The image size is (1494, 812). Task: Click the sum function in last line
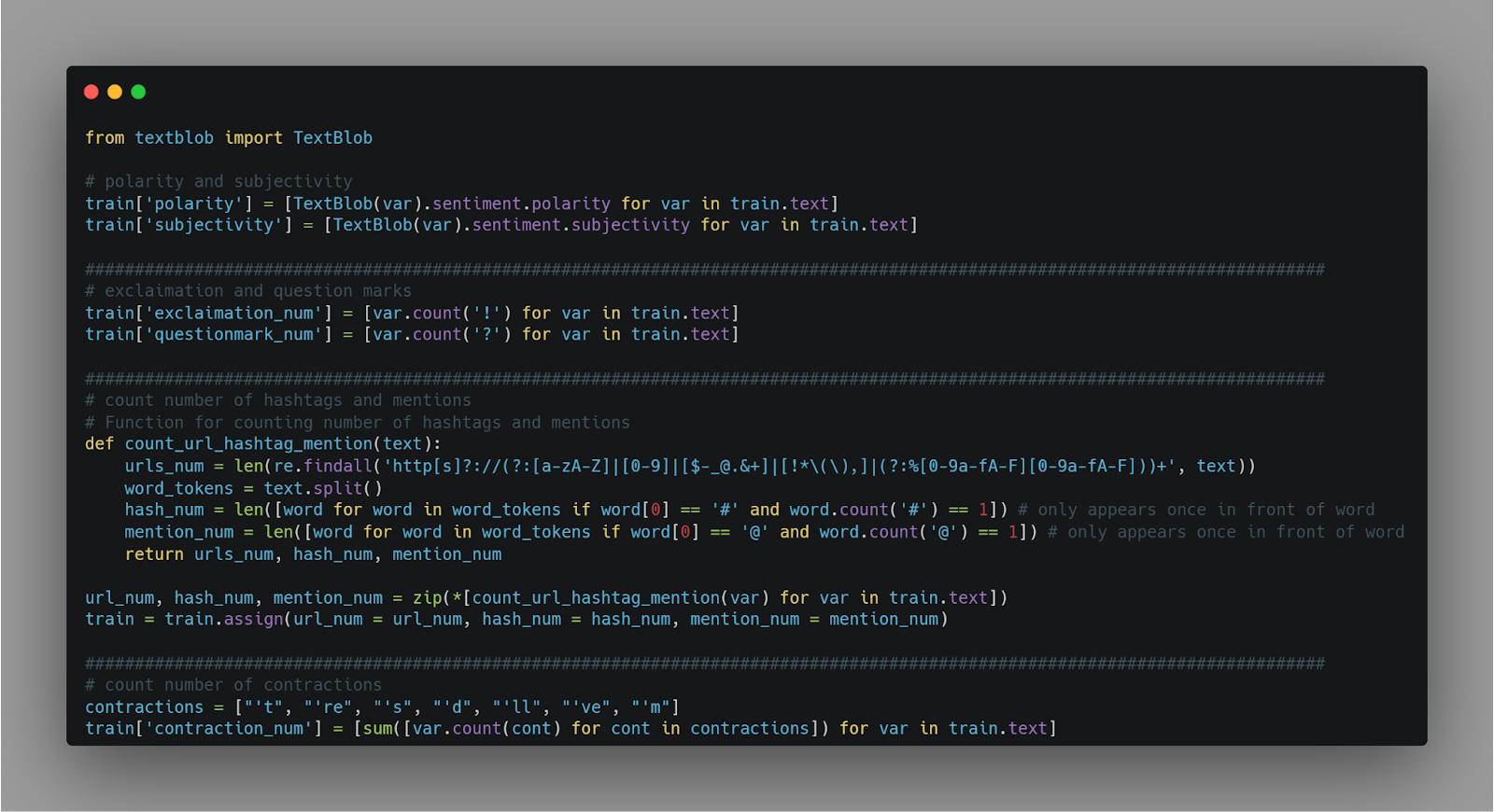(377, 728)
